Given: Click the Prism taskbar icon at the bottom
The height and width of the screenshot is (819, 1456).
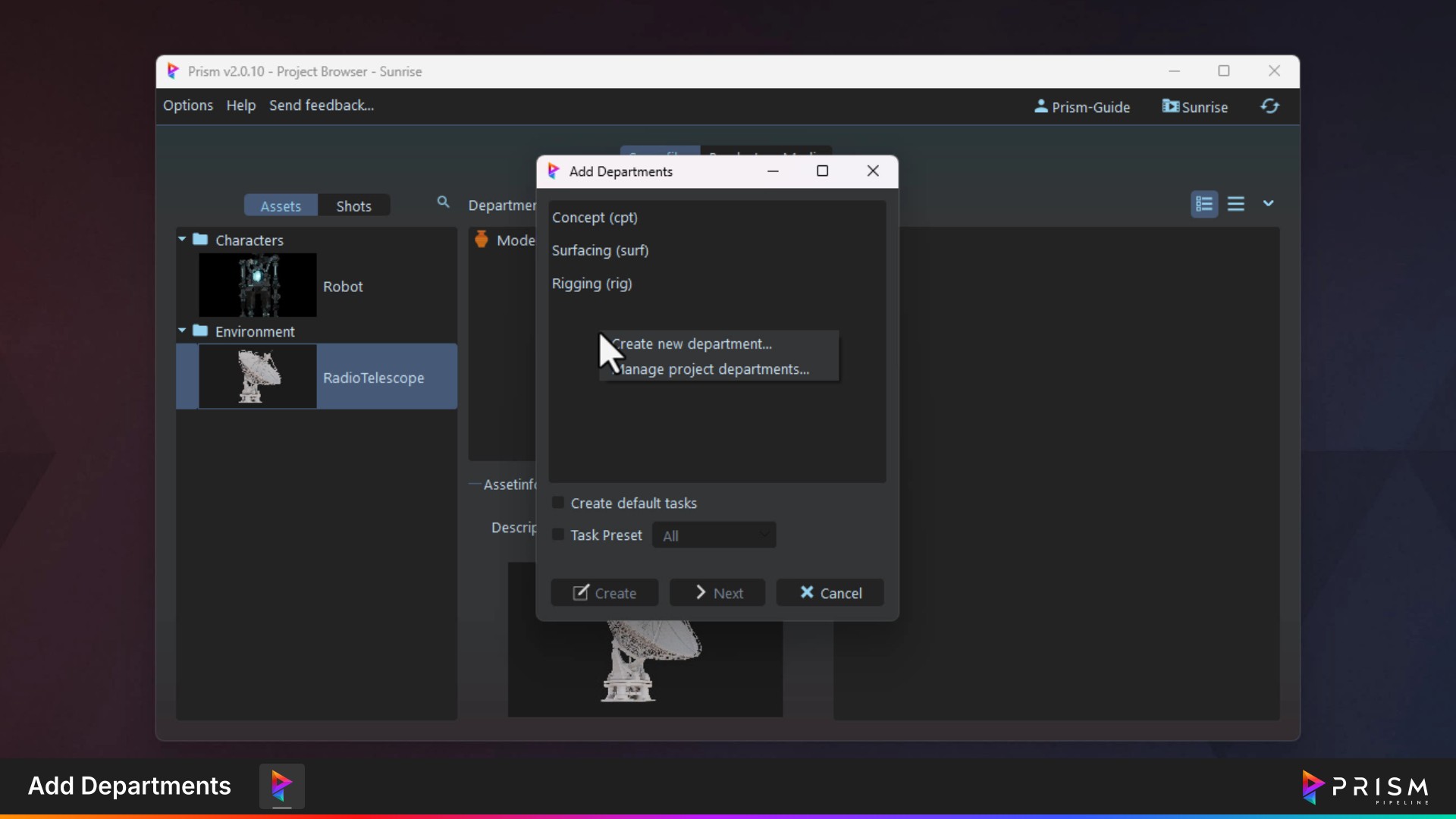Looking at the screenshot, I should [281, 786].
